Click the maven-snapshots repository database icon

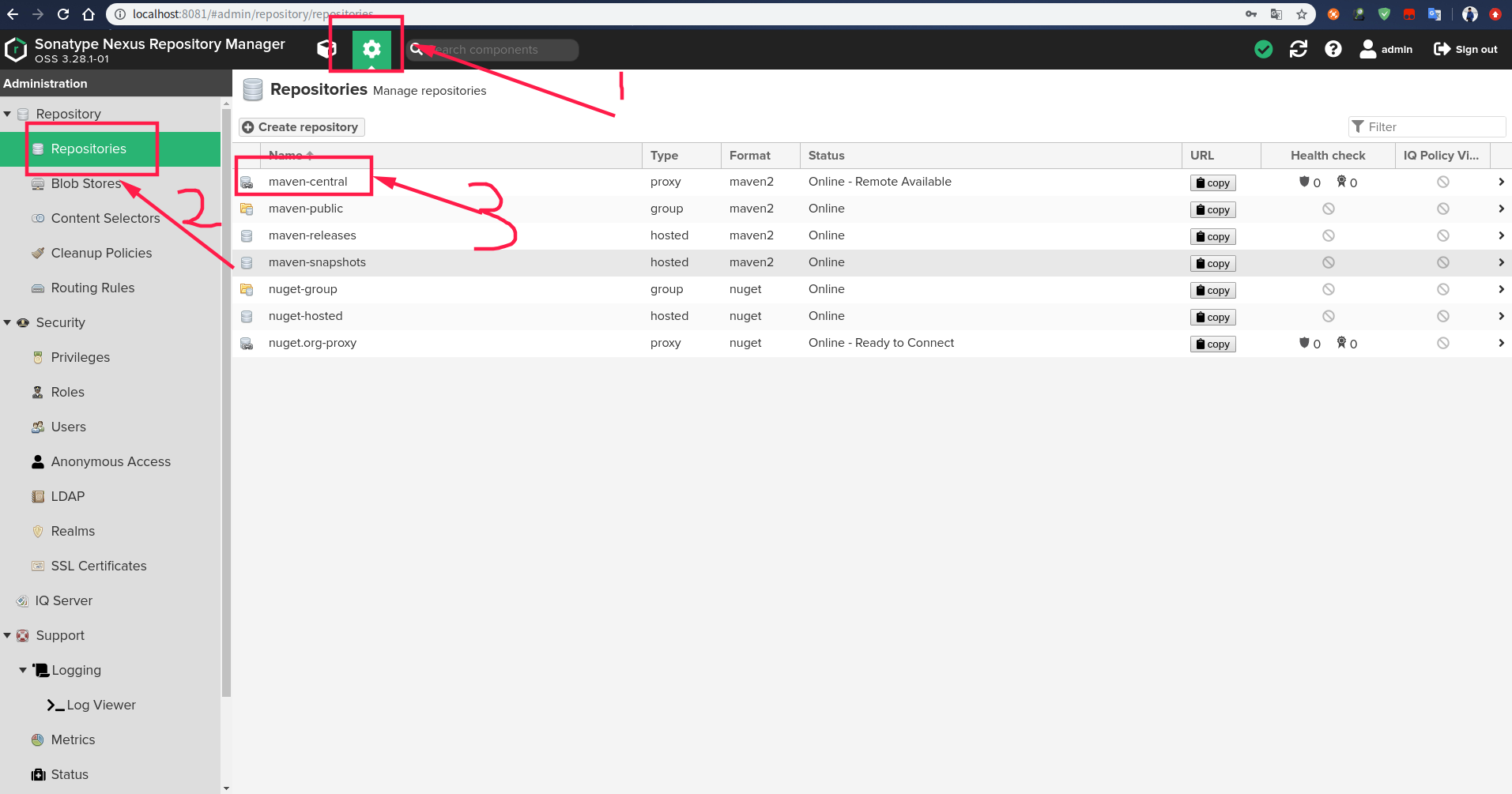point(247,263)
